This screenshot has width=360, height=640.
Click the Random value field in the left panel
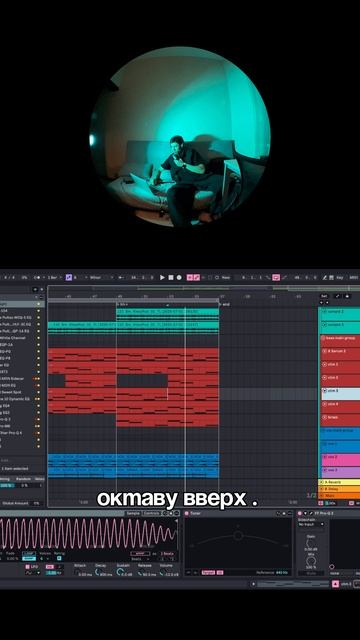(24, 485)
